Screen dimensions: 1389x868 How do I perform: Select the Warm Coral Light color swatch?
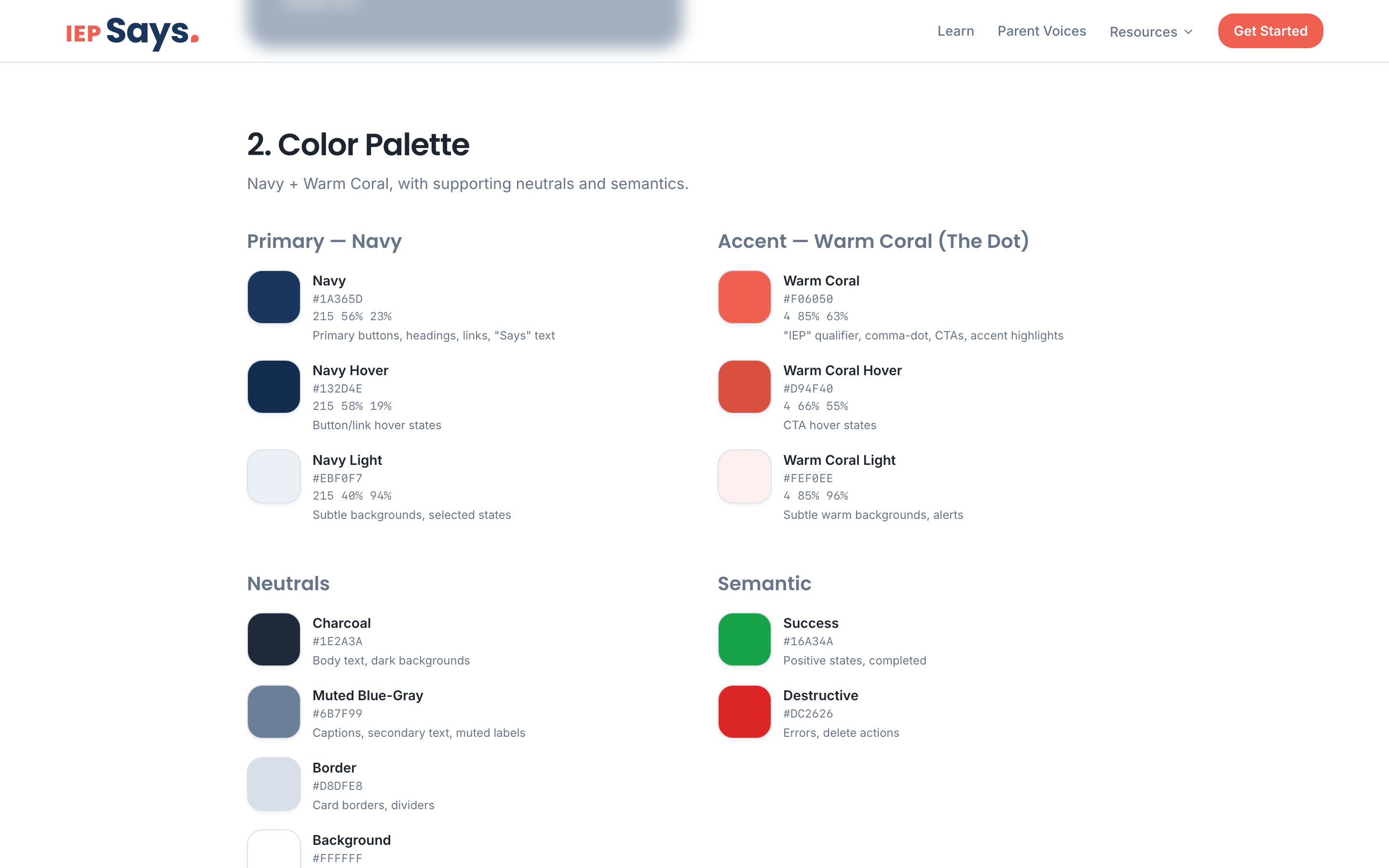pos(744,476)
